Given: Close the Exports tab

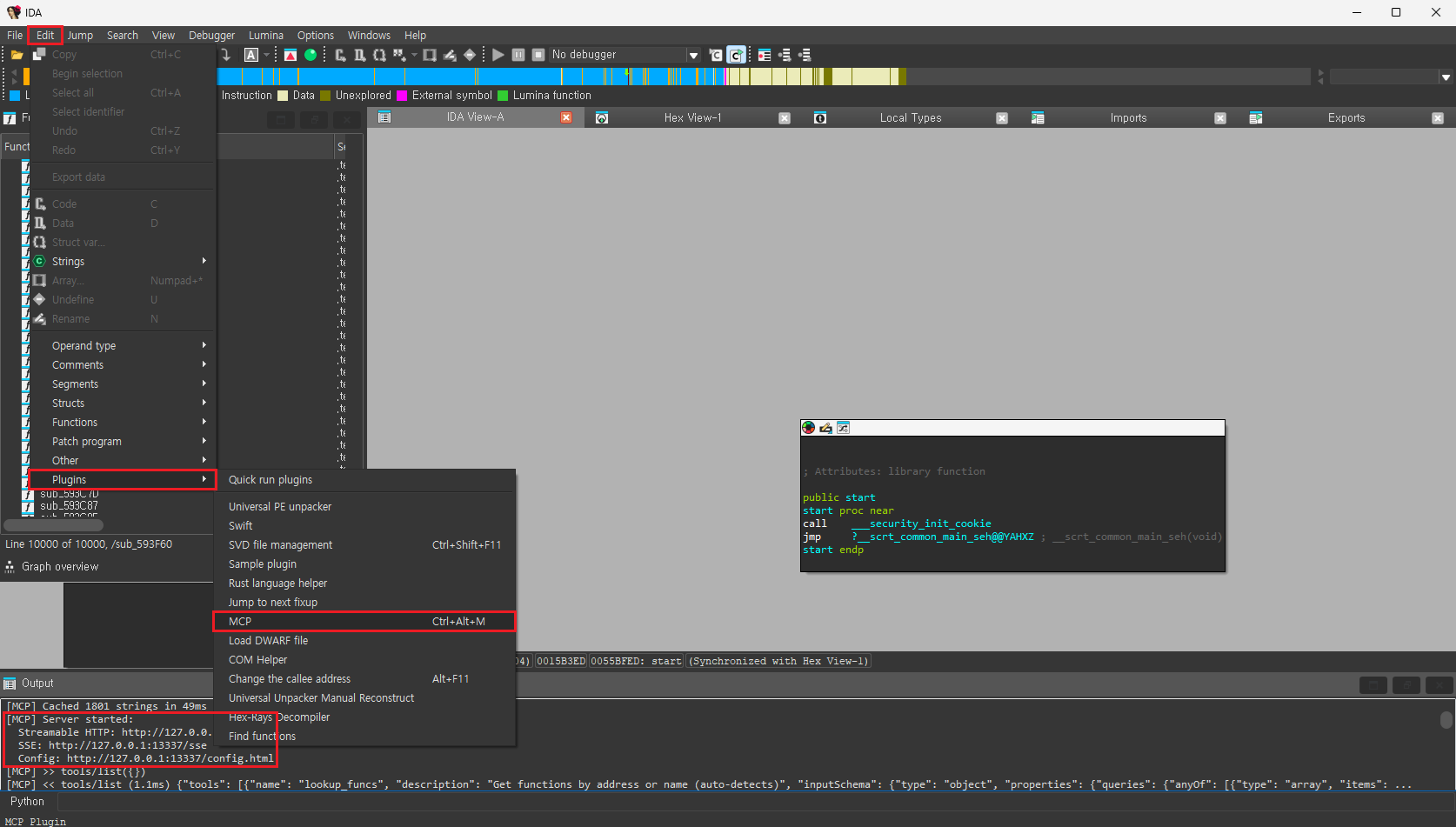Looking at the screenshot, I should [1438, 118].
